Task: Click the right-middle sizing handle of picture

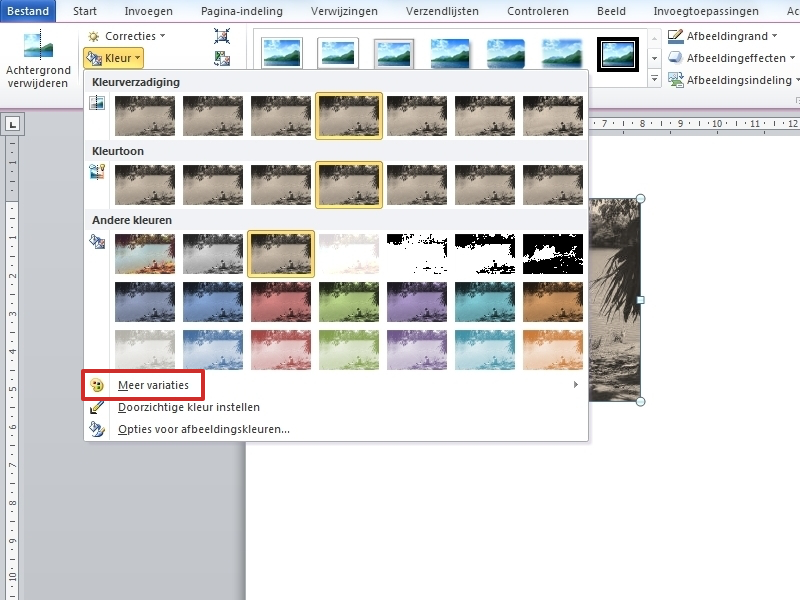Action: [641, 300]
